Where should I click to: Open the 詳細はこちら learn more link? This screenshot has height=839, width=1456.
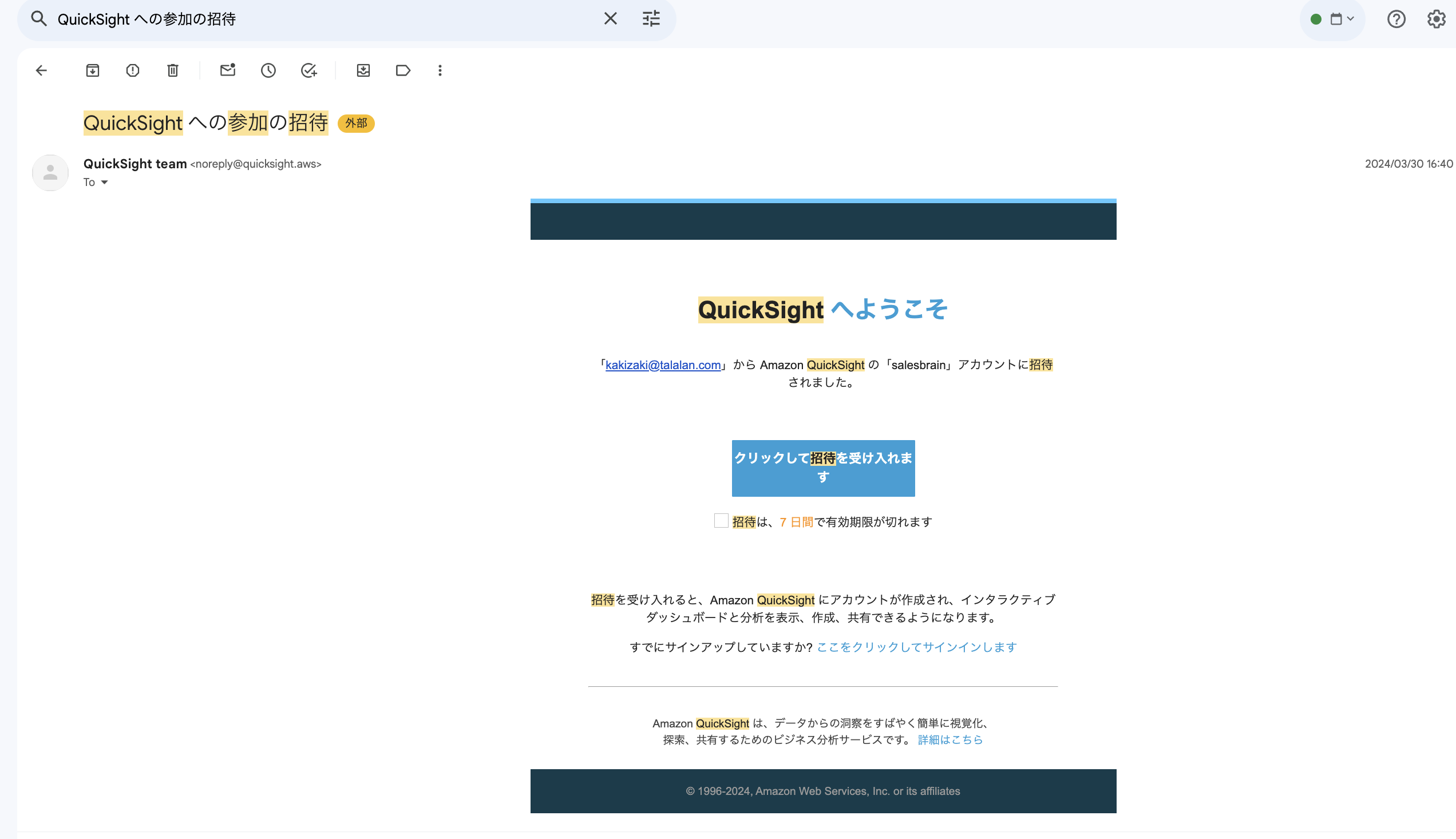(x=950, y=739)
